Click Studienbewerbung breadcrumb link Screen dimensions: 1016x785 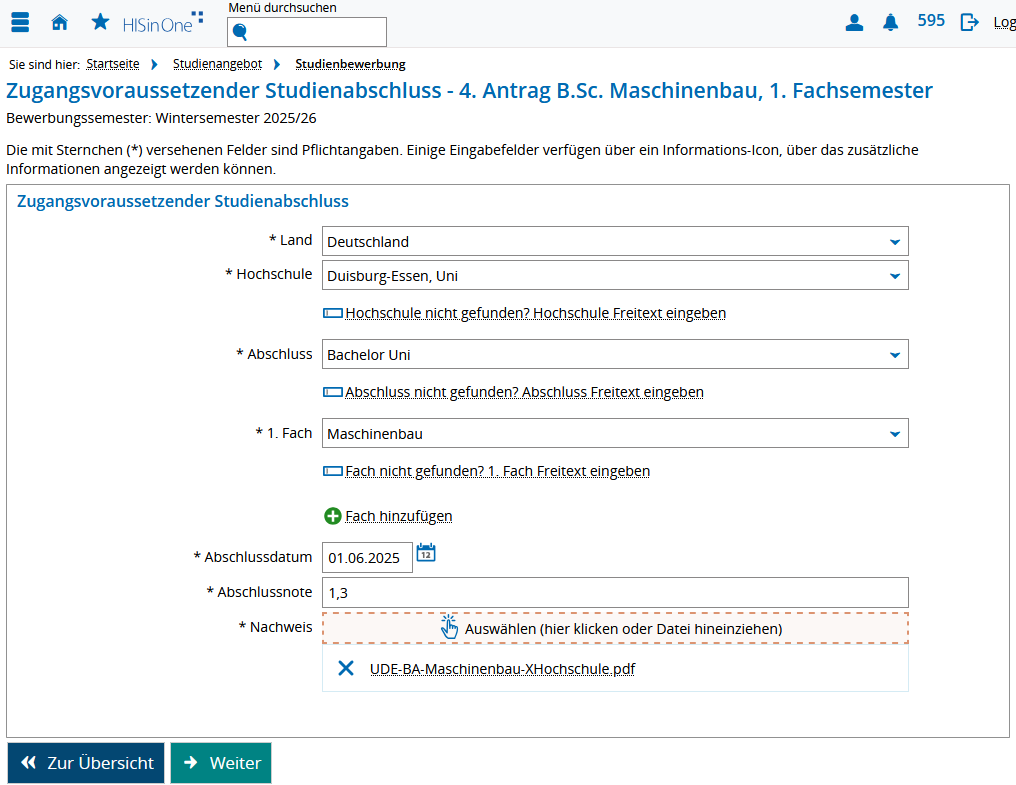[351, 64]
